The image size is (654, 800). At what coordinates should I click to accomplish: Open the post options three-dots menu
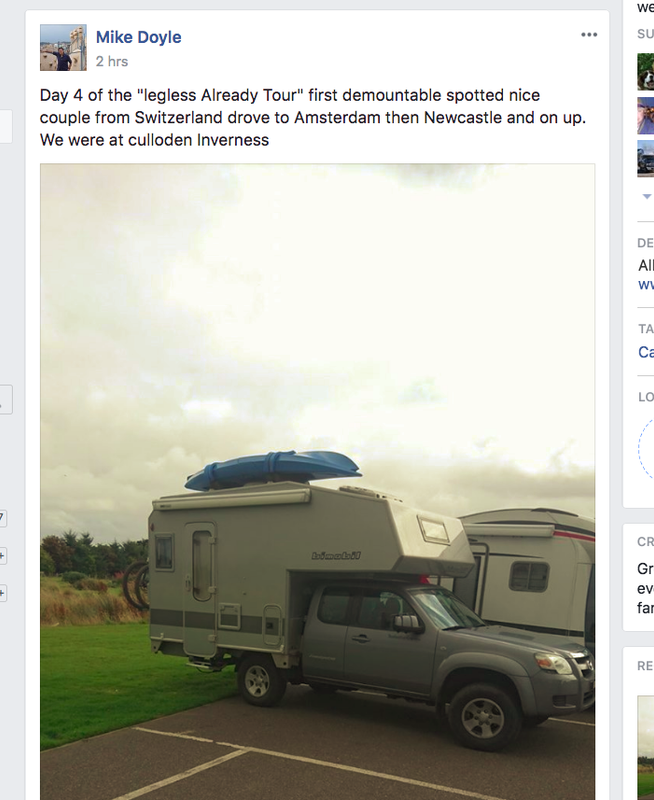coord(589,35)
